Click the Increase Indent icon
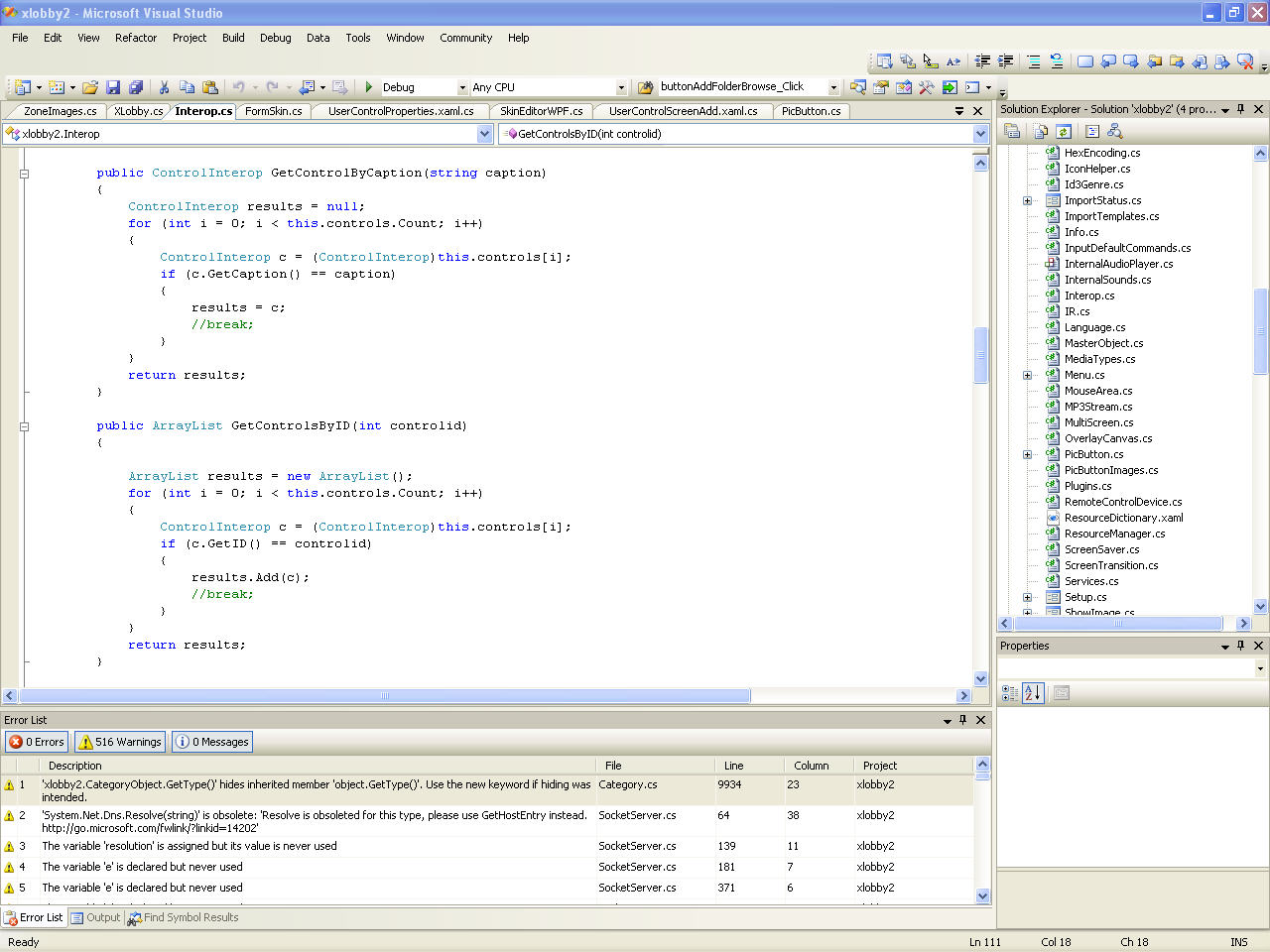 coord(1005,61)
